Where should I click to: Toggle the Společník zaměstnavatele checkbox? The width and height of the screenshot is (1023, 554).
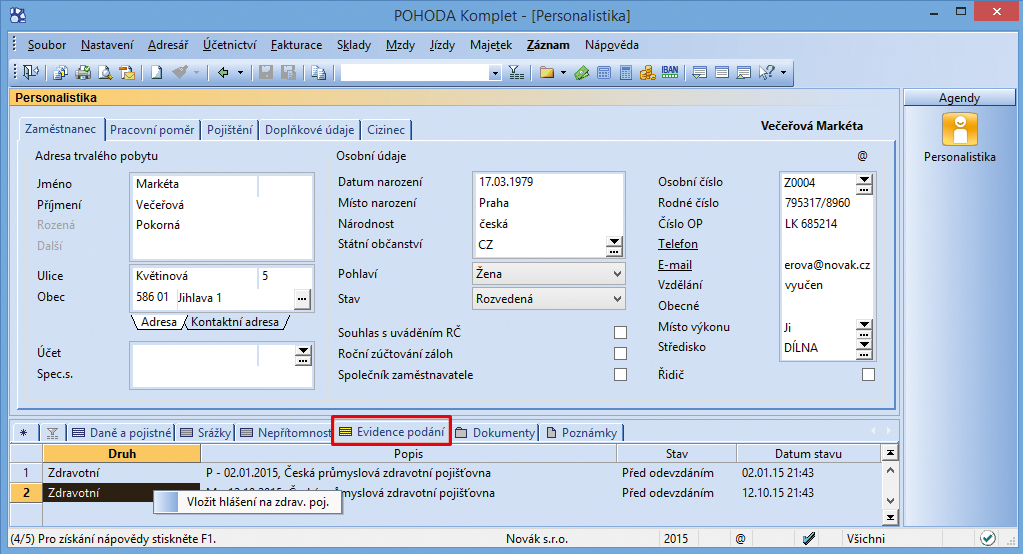(x=620, y=375)
